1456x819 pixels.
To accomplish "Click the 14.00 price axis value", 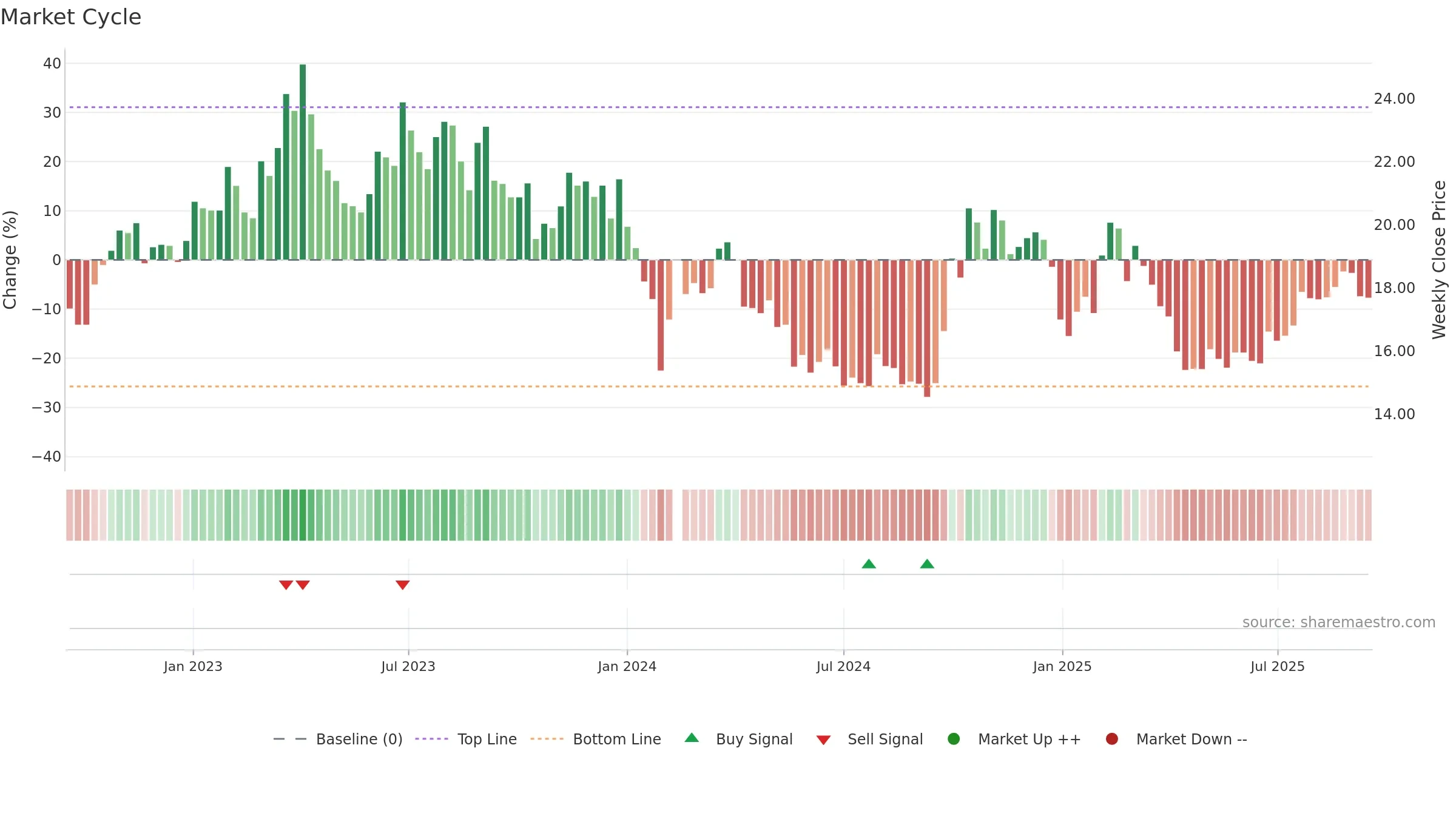I will pos(1394,414).
